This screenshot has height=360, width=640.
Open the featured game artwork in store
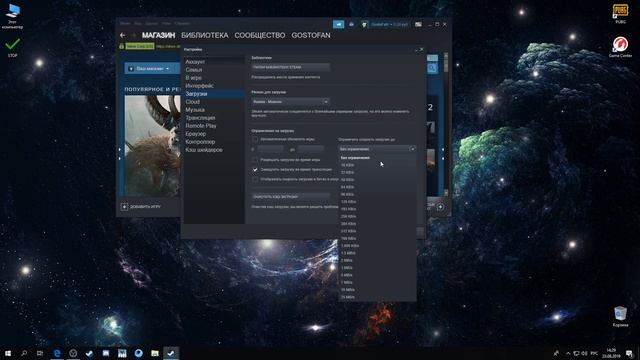coord(152,146)
